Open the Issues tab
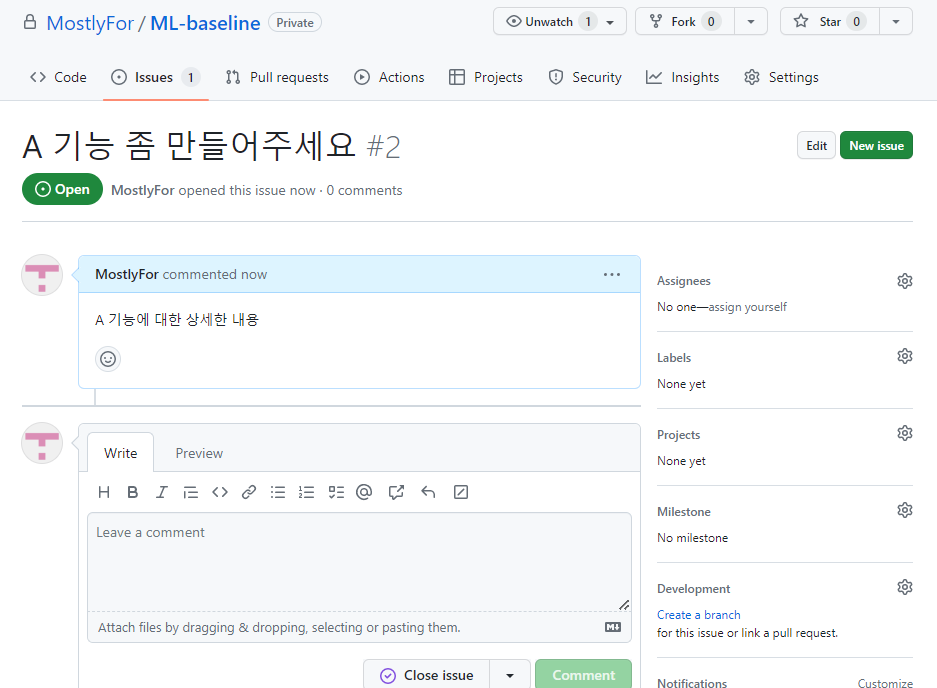 [x=155, y=77]
